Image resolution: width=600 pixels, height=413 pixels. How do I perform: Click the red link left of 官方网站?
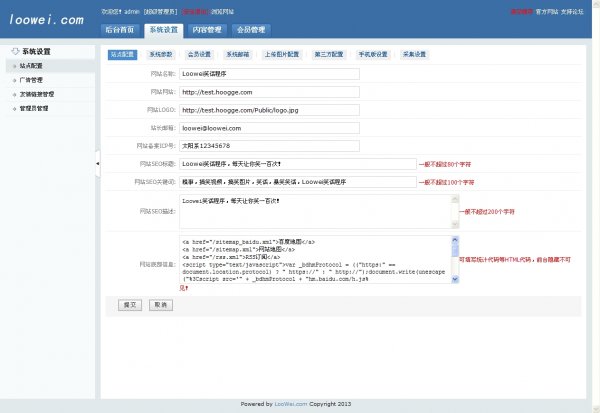(x=522, y=12)
